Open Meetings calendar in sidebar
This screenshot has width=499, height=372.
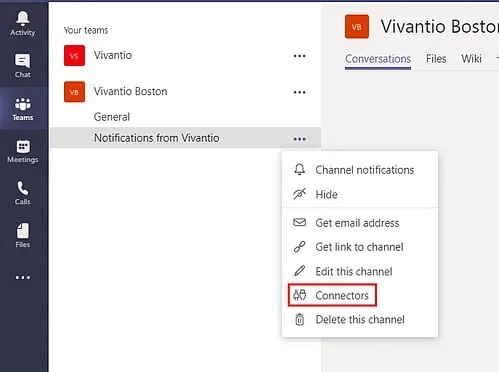click(23, 151)
